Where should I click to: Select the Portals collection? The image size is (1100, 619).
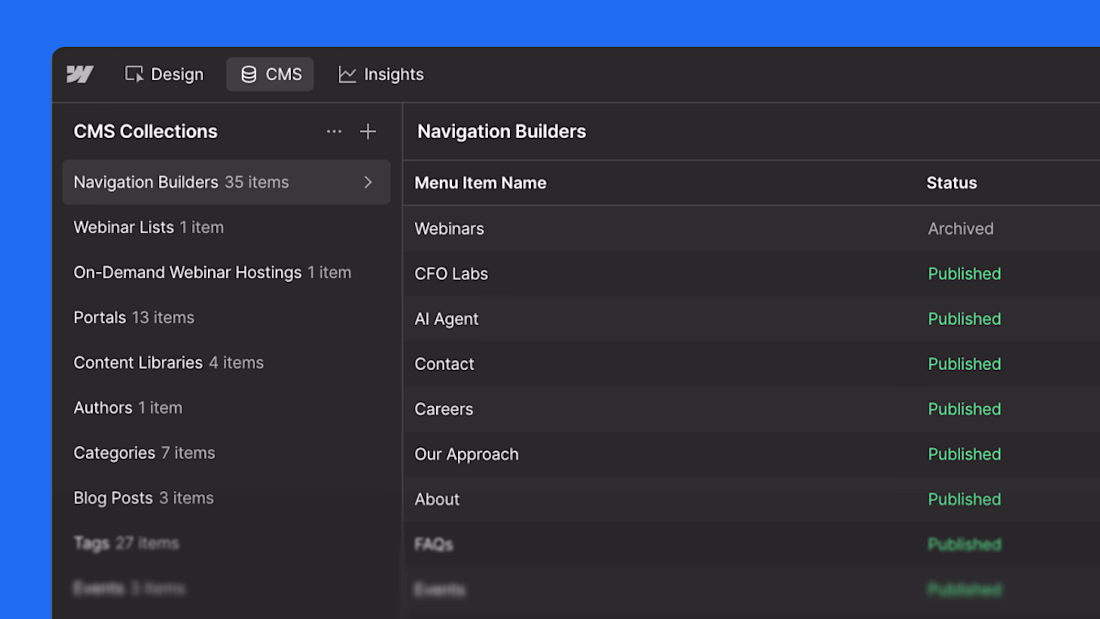(226, 318)
